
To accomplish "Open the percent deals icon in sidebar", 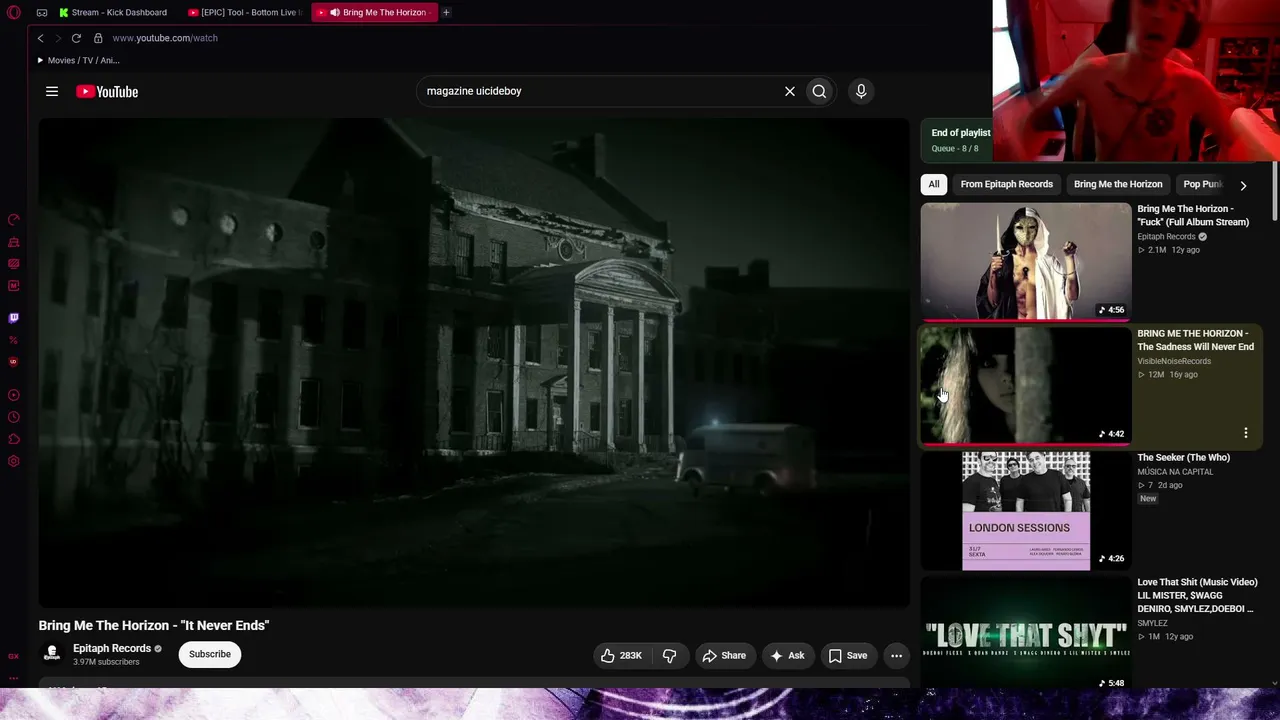I will [x=14, y=340].
